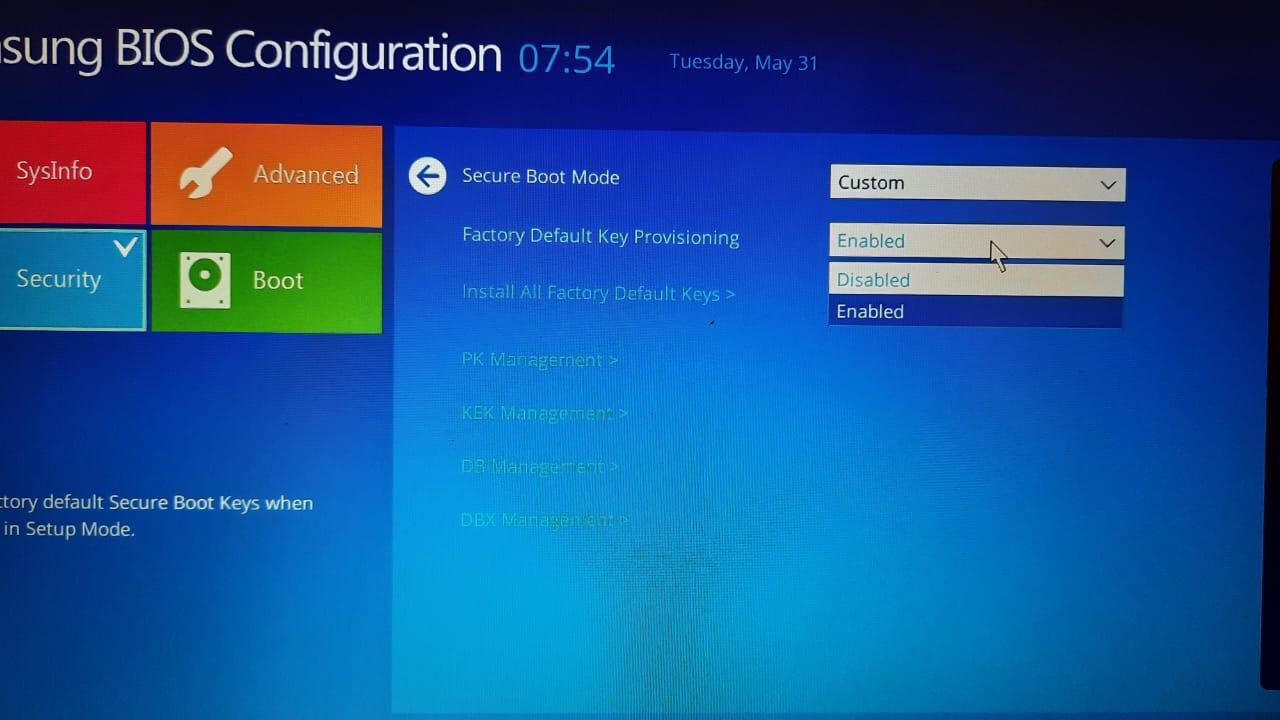Screen dimensions: 1280x720
Task: Click the Secure Boot Mode label
Action: [541, 177]
